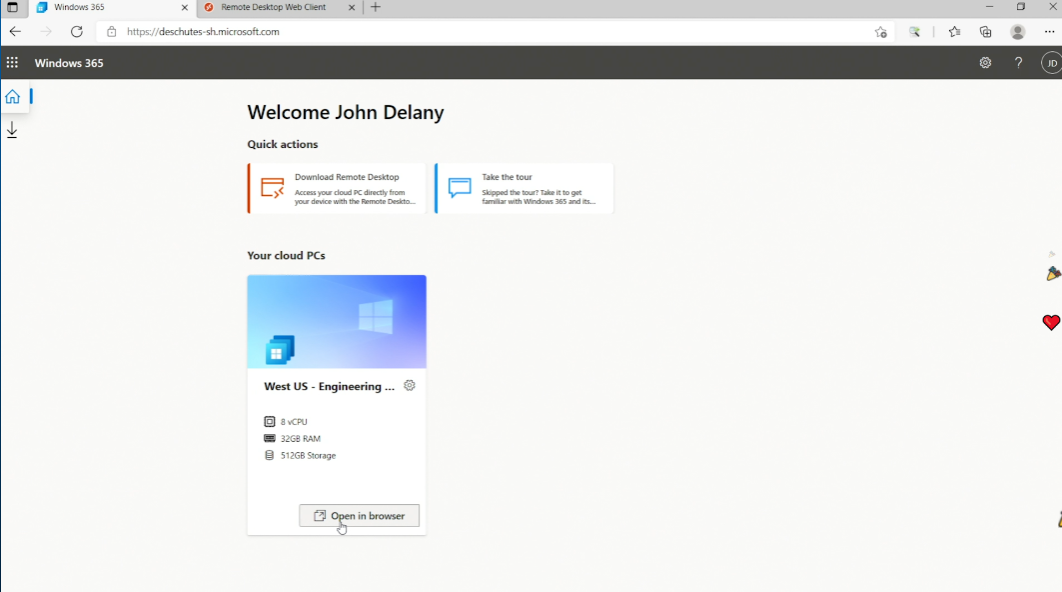The image size is (1062, 592).
Task: Open the browser profile icon
Action: point(1017,32)
